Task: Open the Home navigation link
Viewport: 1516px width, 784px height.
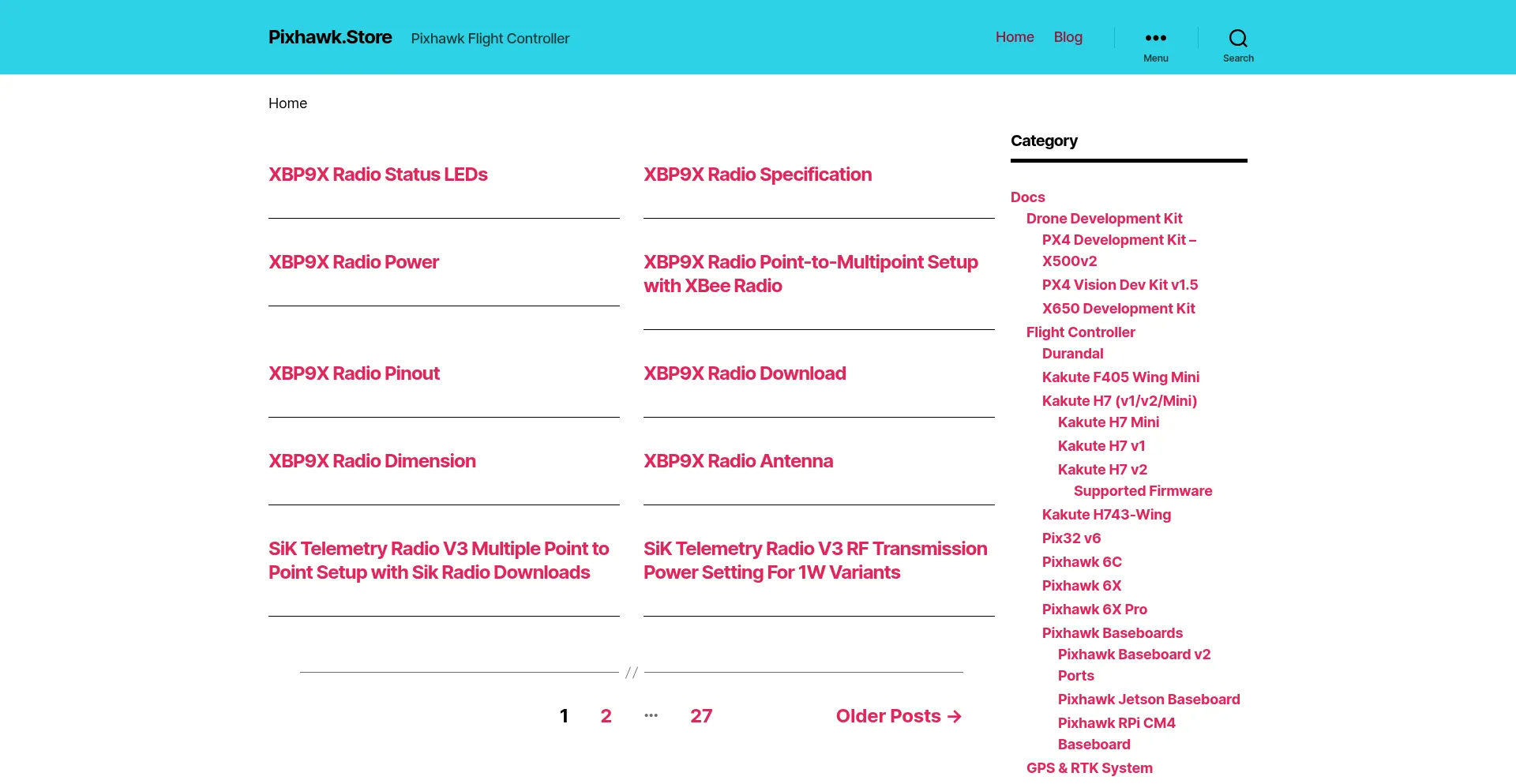Action: [1015, 37]
